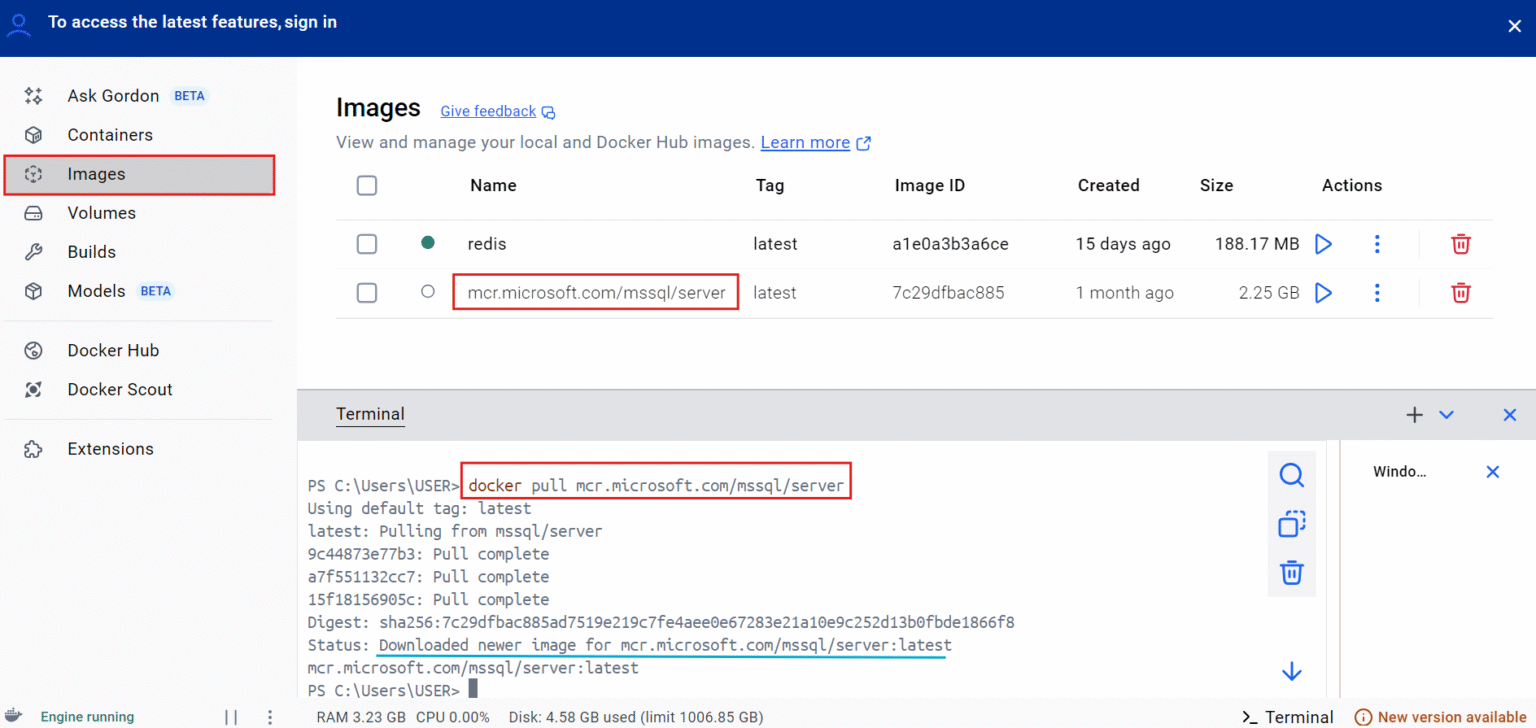Open the redis image options menu
This screenshot has width=1536, height=728.
pos(1377,243)
